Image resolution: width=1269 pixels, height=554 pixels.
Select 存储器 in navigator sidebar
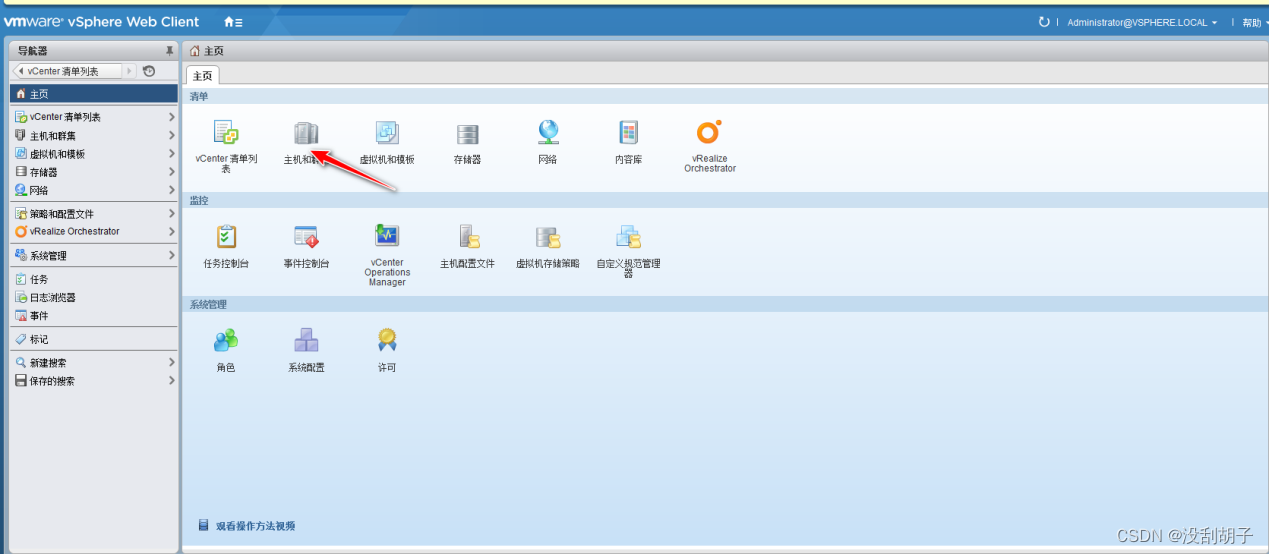pos(94,172)
